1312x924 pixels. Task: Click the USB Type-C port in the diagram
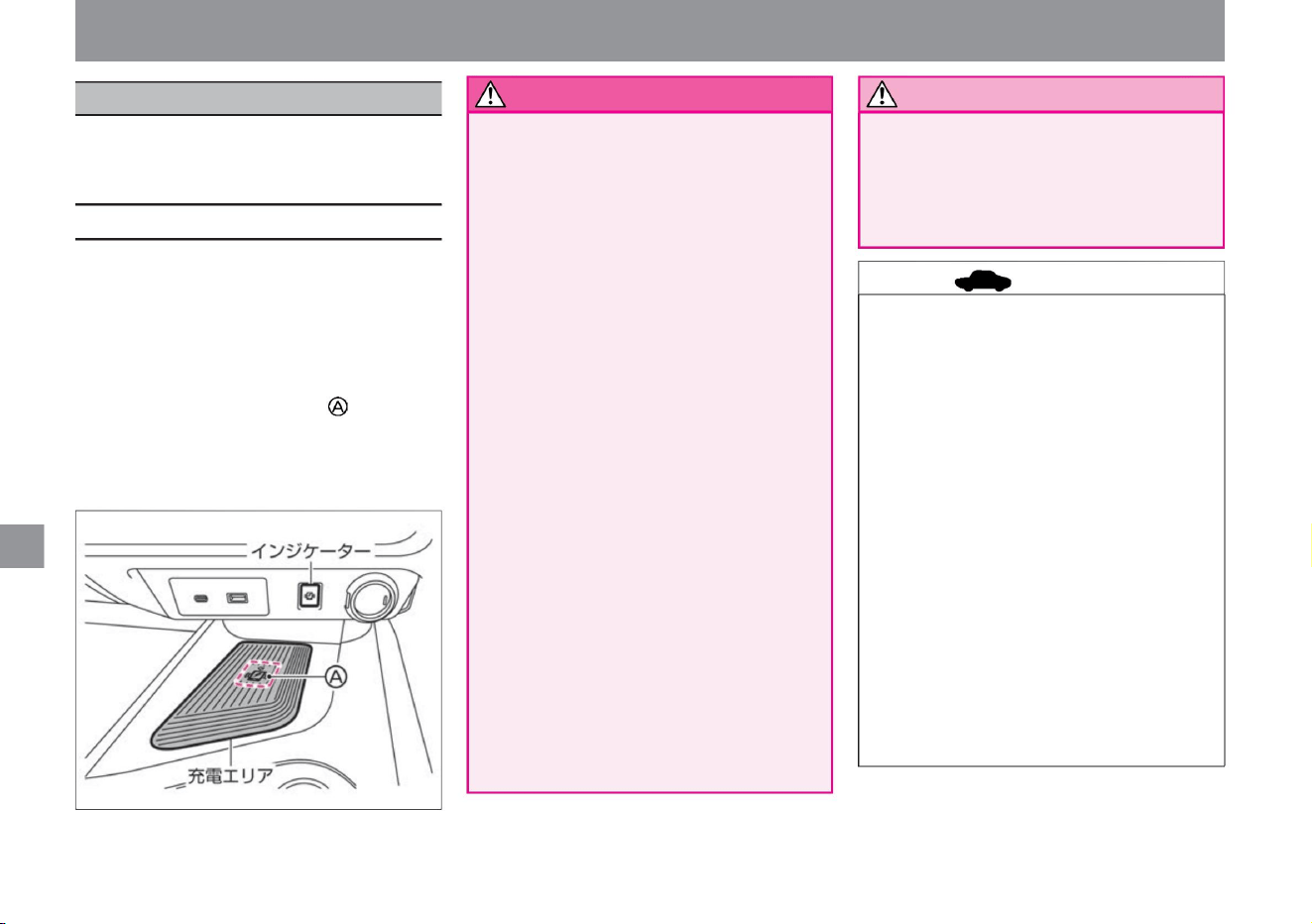coord(201,599)
